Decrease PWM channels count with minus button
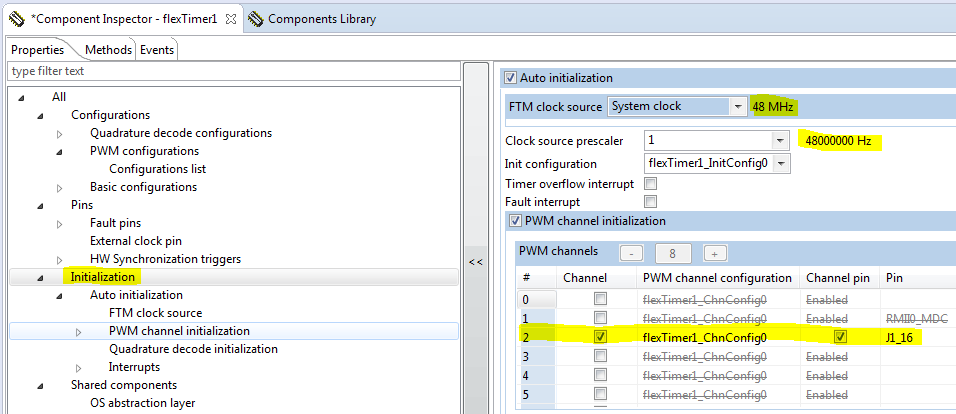956x414 pixels. click(x=631, y=253)
